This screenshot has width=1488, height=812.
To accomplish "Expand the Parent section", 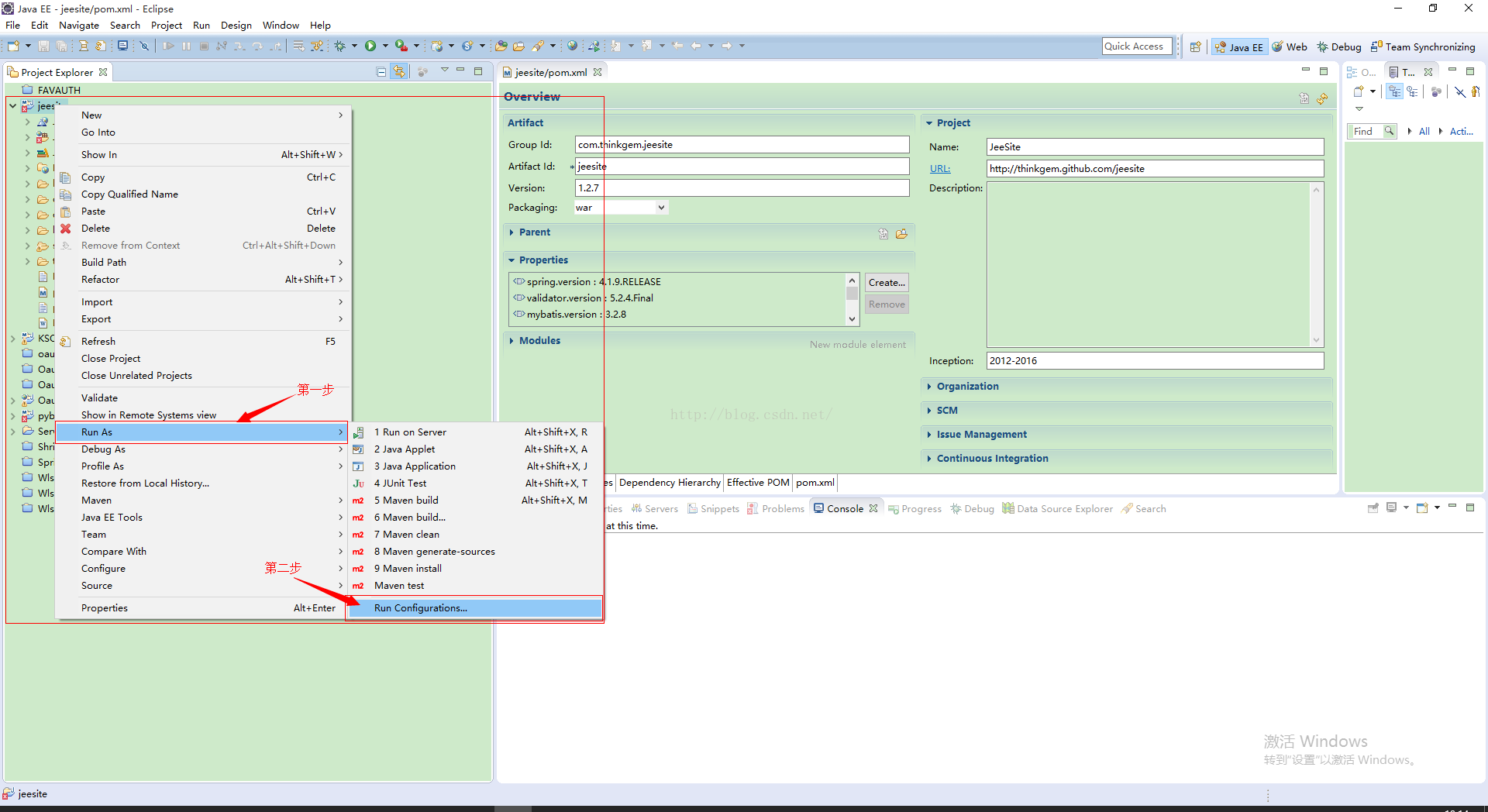I will click(x=511, y=232).
